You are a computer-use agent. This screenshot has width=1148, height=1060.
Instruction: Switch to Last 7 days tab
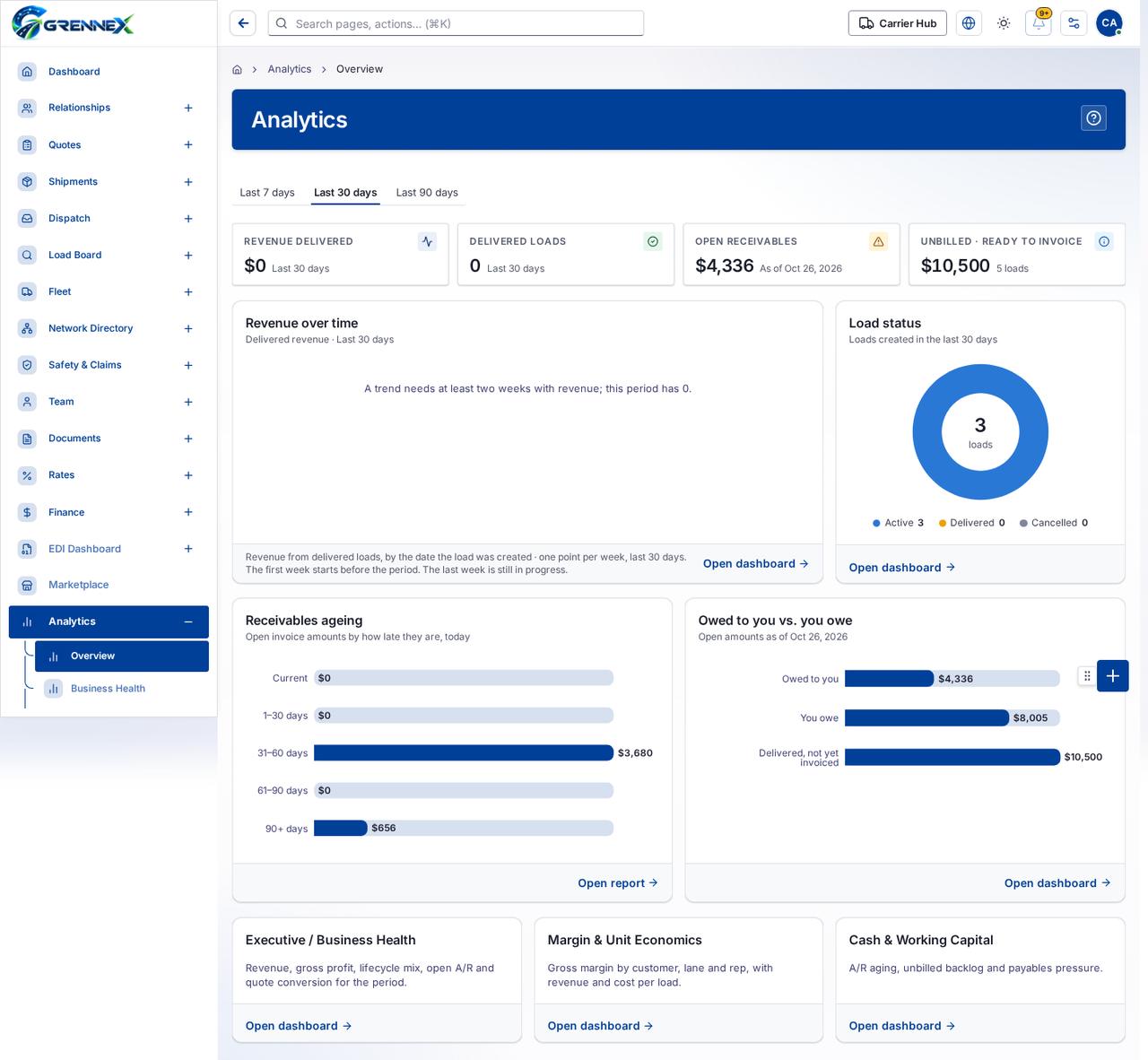point(267,192)
